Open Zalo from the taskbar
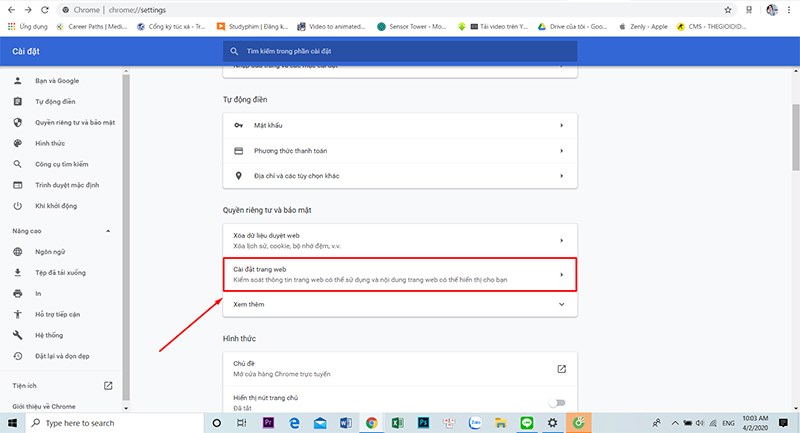 pos(475,422)
